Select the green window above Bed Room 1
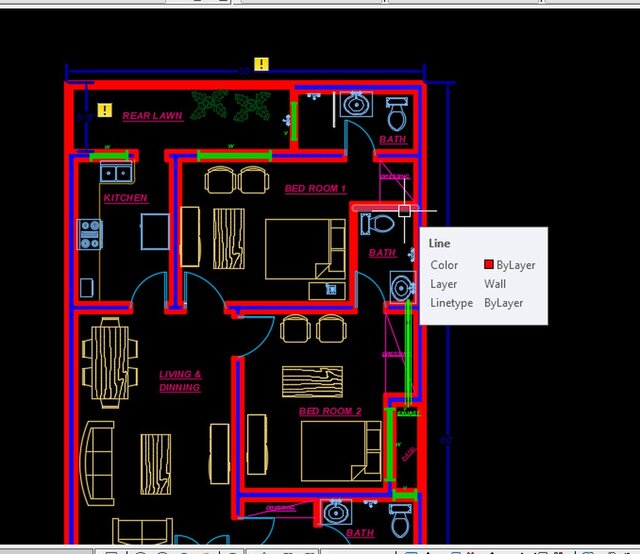The width and height of the screenshot is (640, 554). 235,155
